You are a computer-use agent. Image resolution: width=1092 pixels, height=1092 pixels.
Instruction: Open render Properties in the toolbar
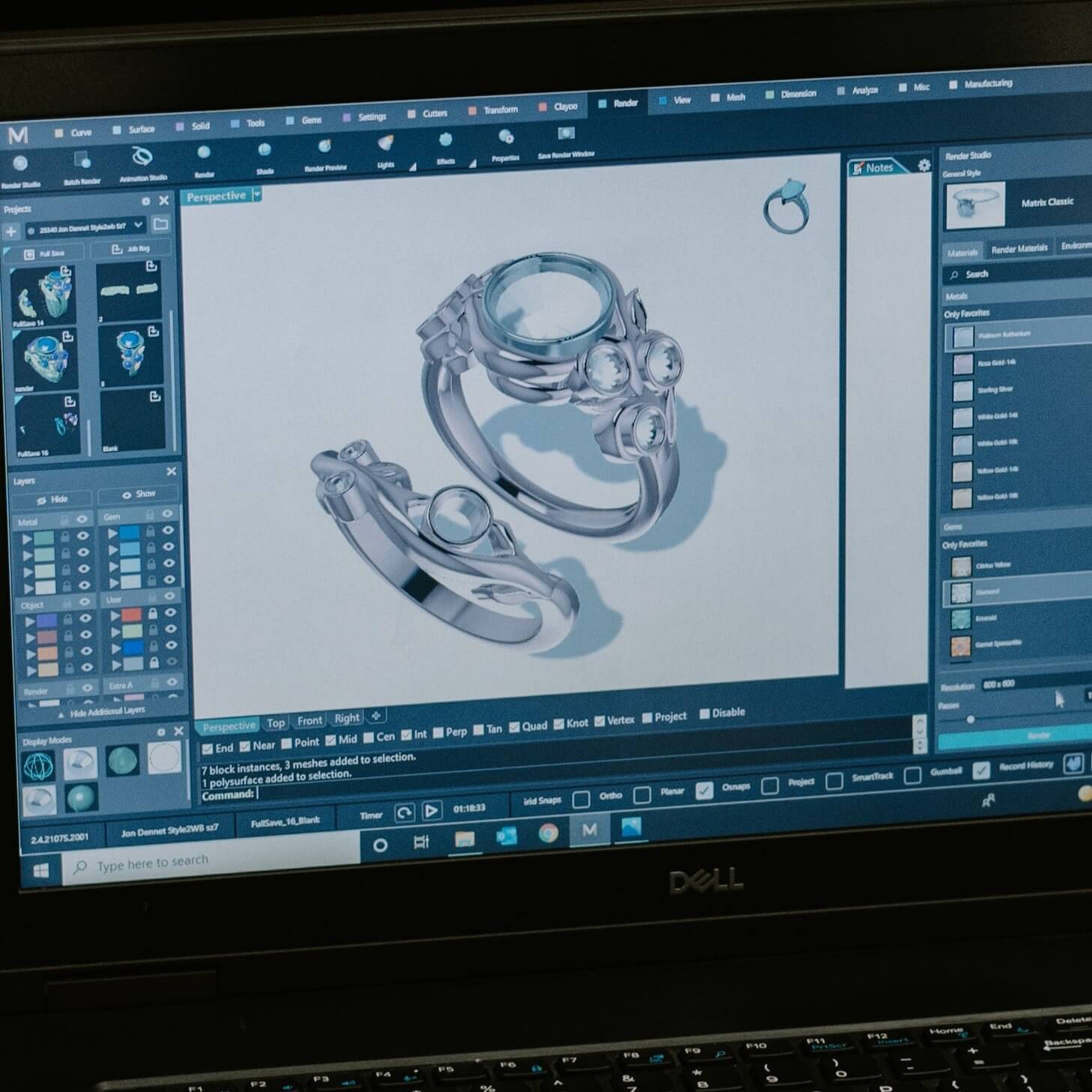coord(506,138)
